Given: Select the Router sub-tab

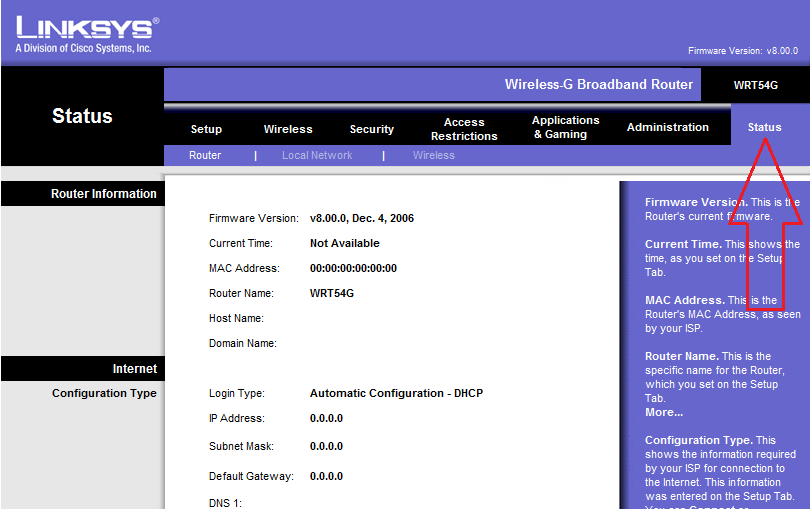Looking at the screenshot, I should pyautogui.click(x=205, y=155).
